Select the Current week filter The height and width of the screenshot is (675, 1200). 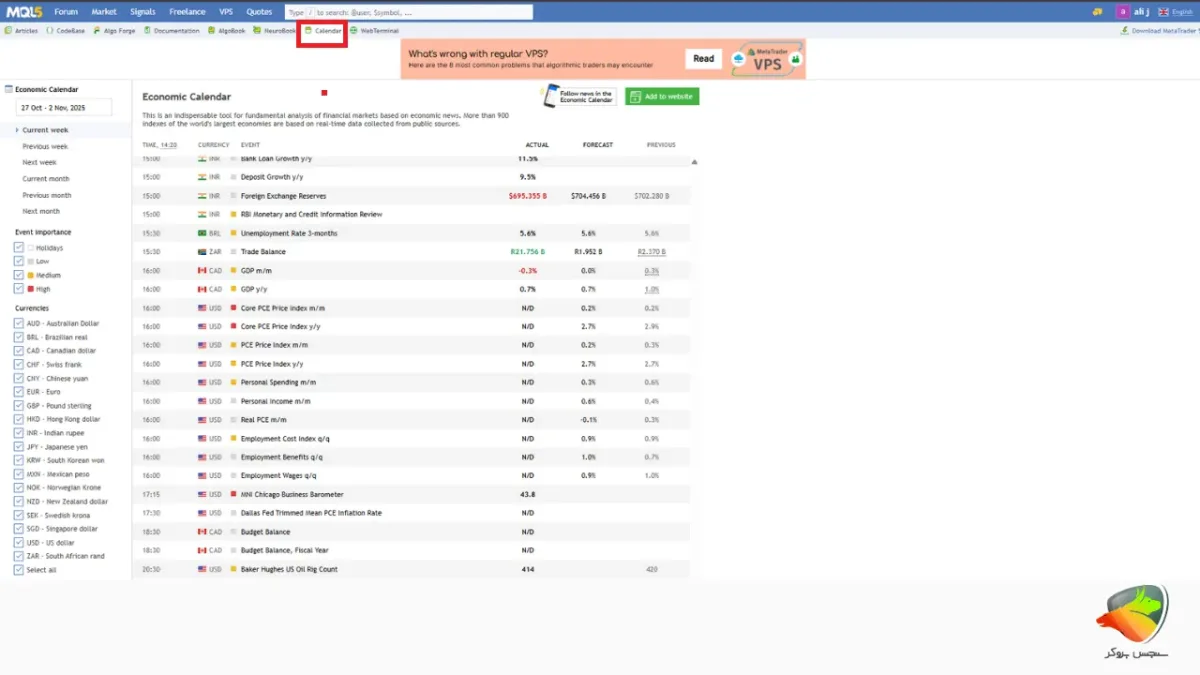pos(45,130)
